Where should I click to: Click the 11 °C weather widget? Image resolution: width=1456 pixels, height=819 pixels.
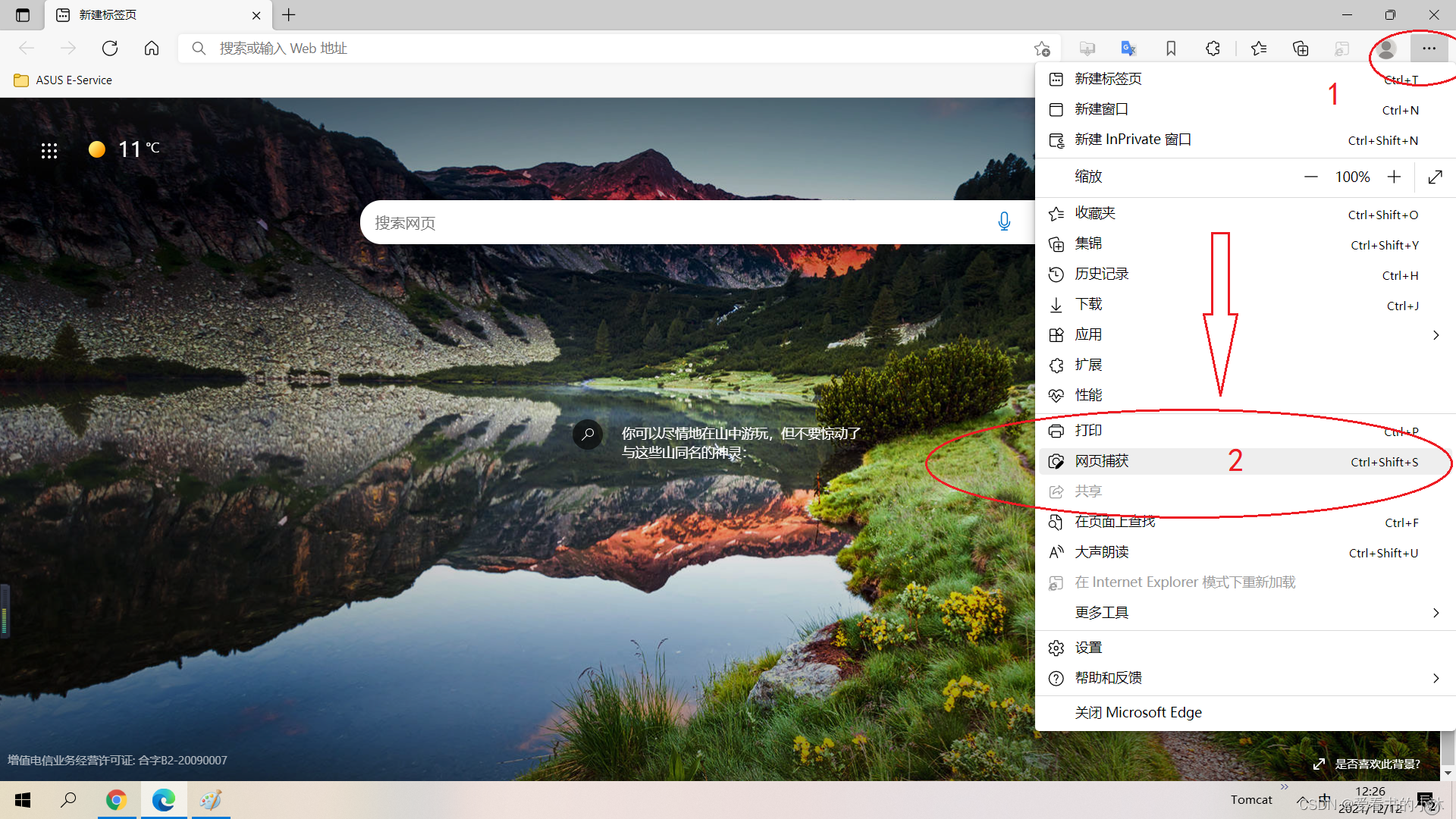pyautogui.click(x=124, y=149)
